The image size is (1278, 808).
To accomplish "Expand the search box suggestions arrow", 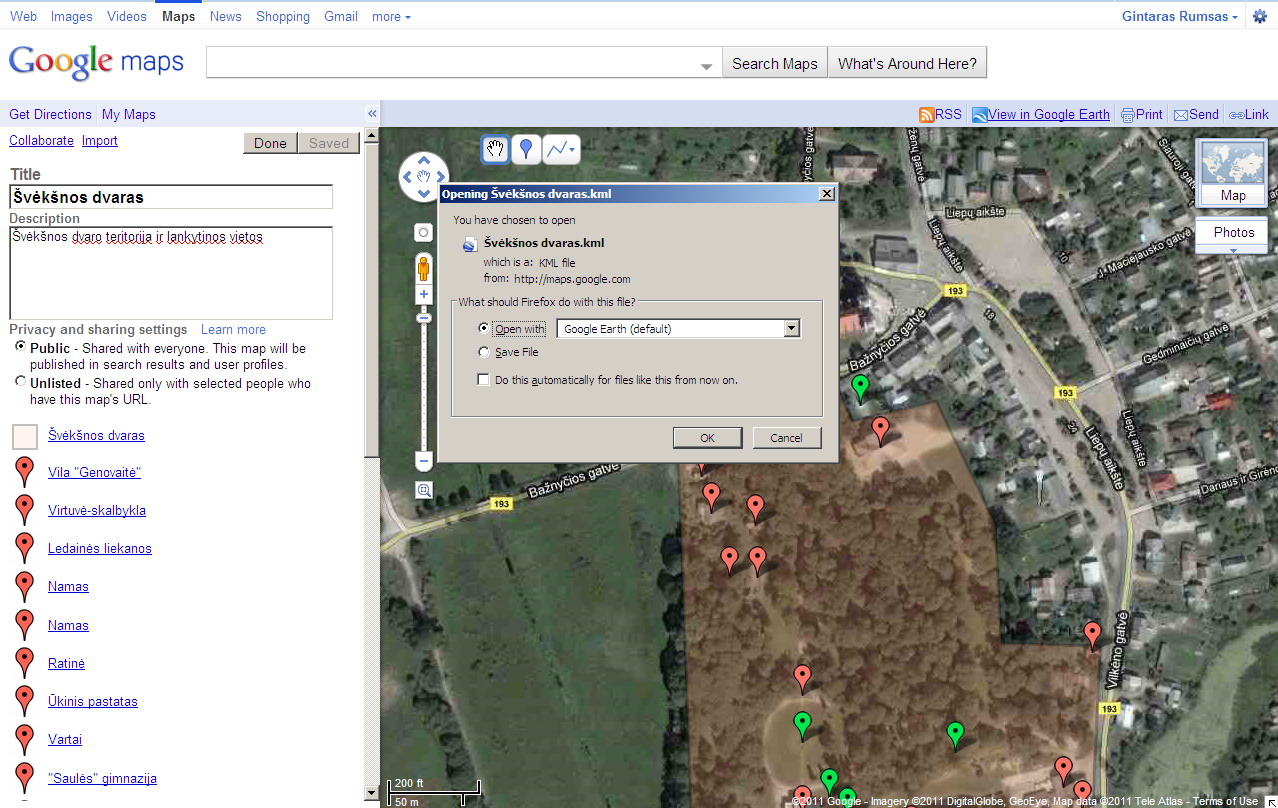I will 706,66.
